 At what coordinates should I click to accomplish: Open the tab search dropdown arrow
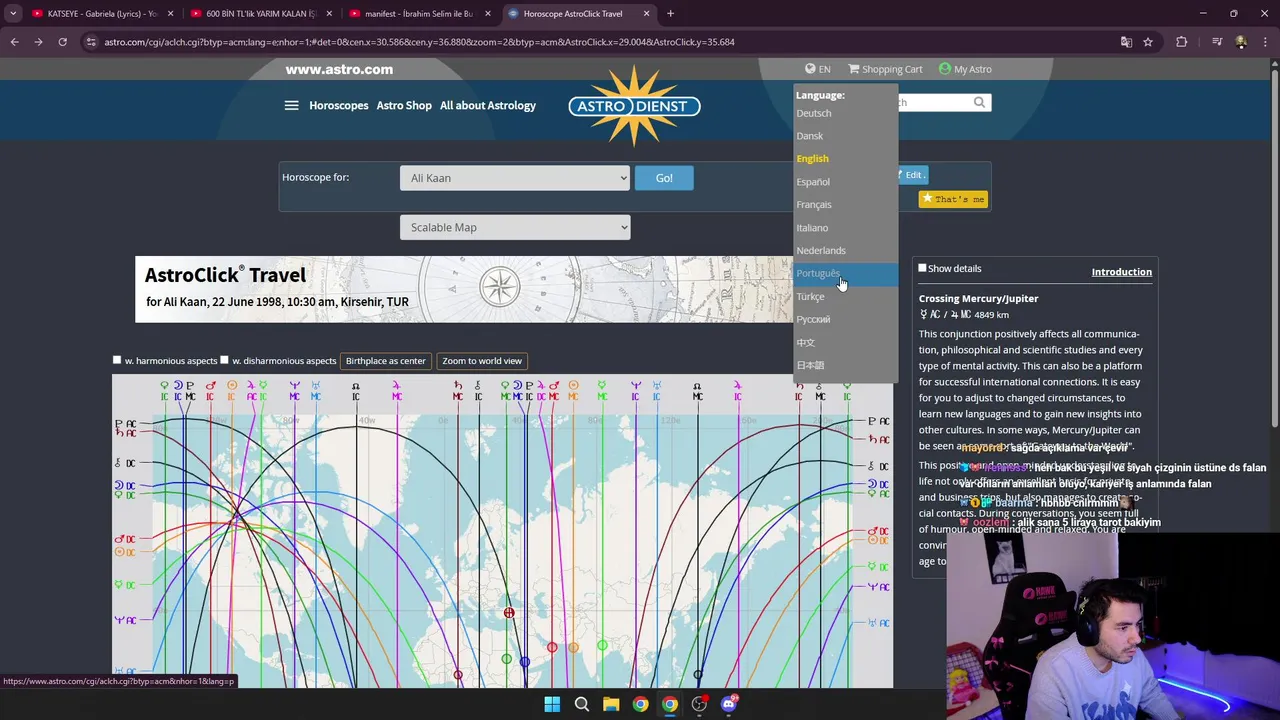click(x=13, y=13)
